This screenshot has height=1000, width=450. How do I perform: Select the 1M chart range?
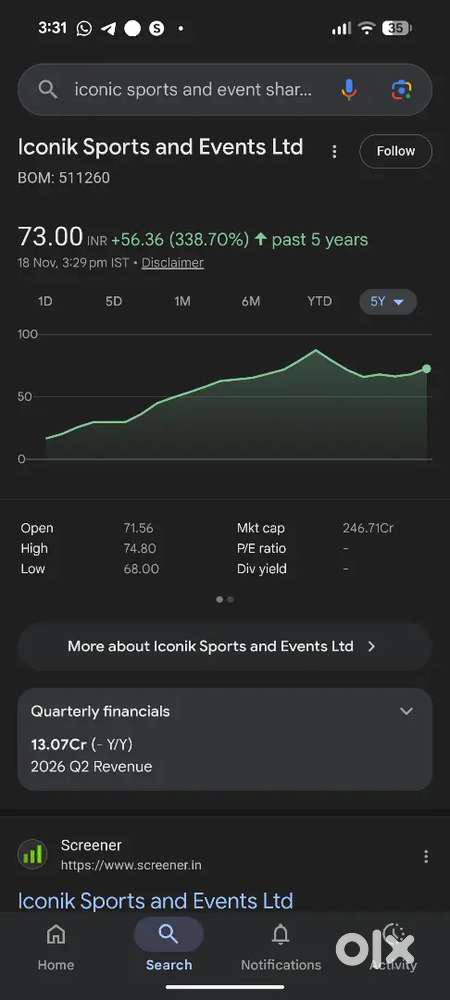tap(182, 302)
